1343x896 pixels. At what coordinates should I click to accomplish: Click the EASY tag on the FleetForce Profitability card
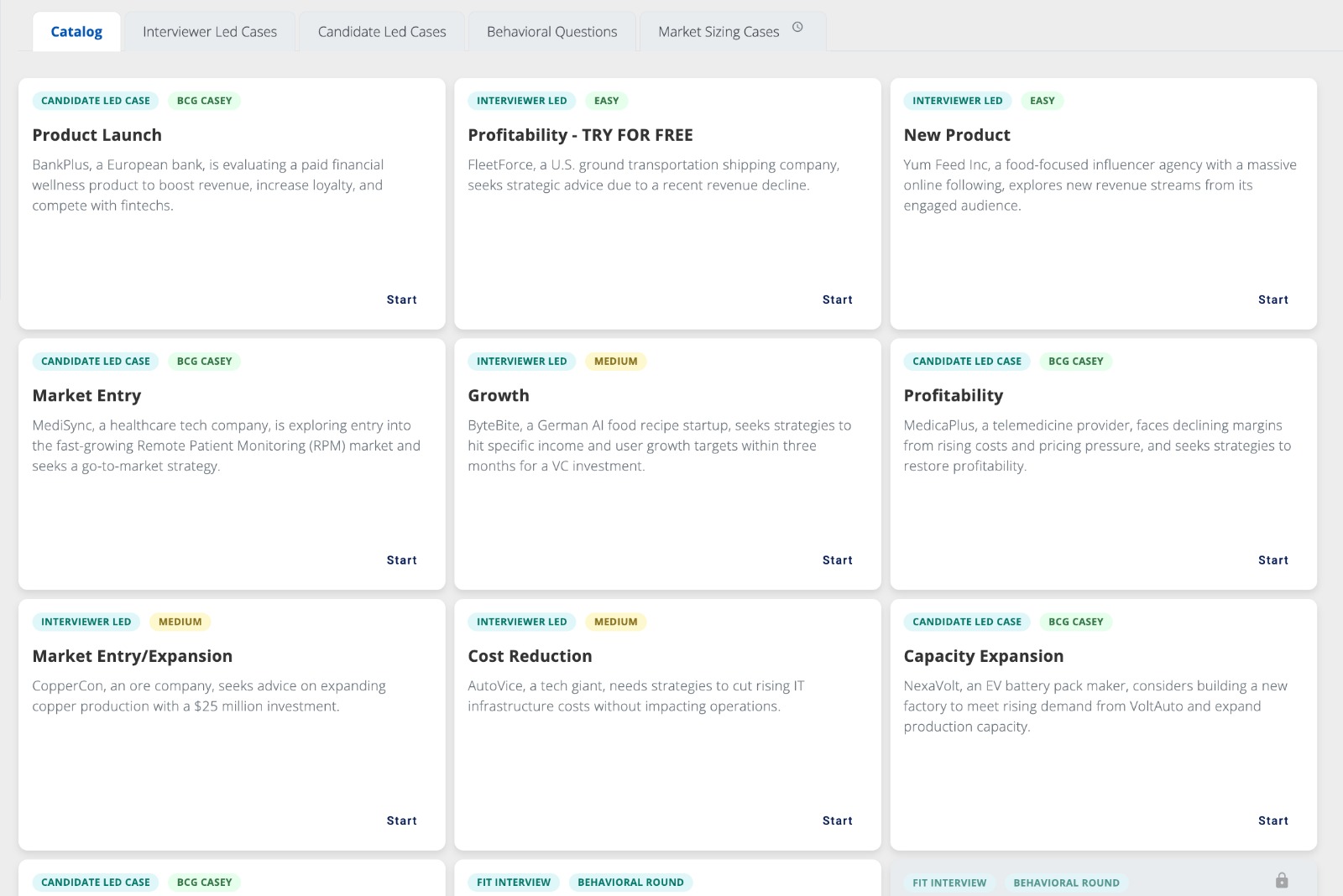coord(606,101)
